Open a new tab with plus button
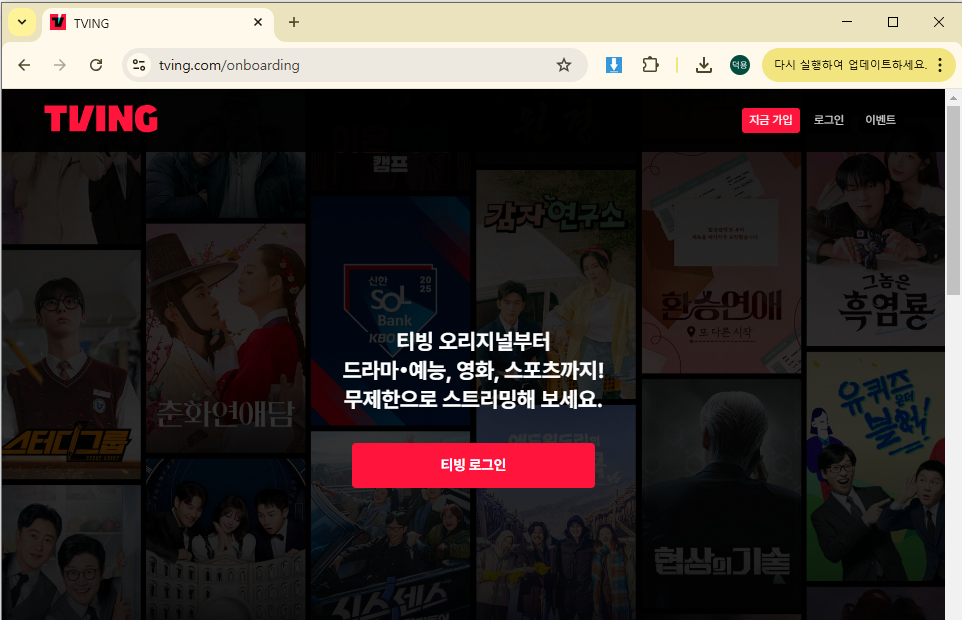The height and width of the screenshot is (620, 962). 294,23
